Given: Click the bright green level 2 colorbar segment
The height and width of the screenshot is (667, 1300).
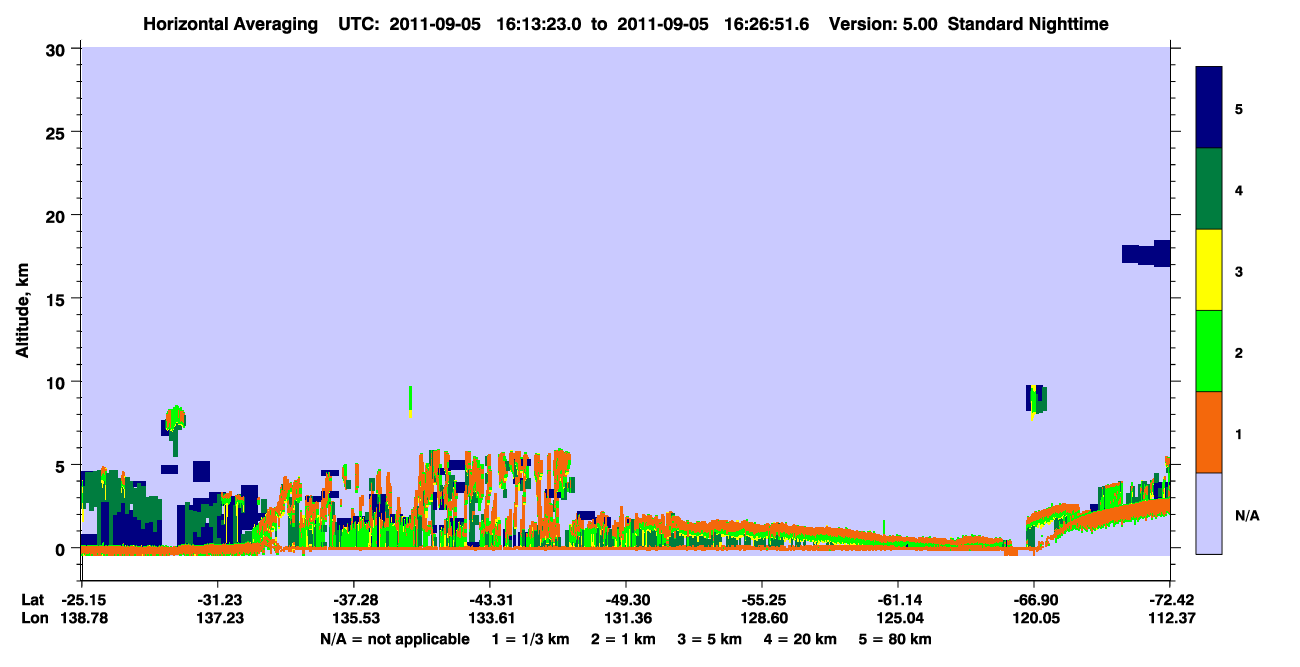Looking at the screenshot, I should [x=1209, y=351].
